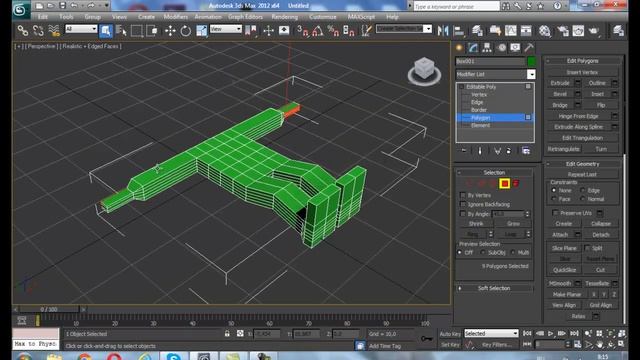
Task: Enable the By Angle checkbox
Action: (462, 213)
